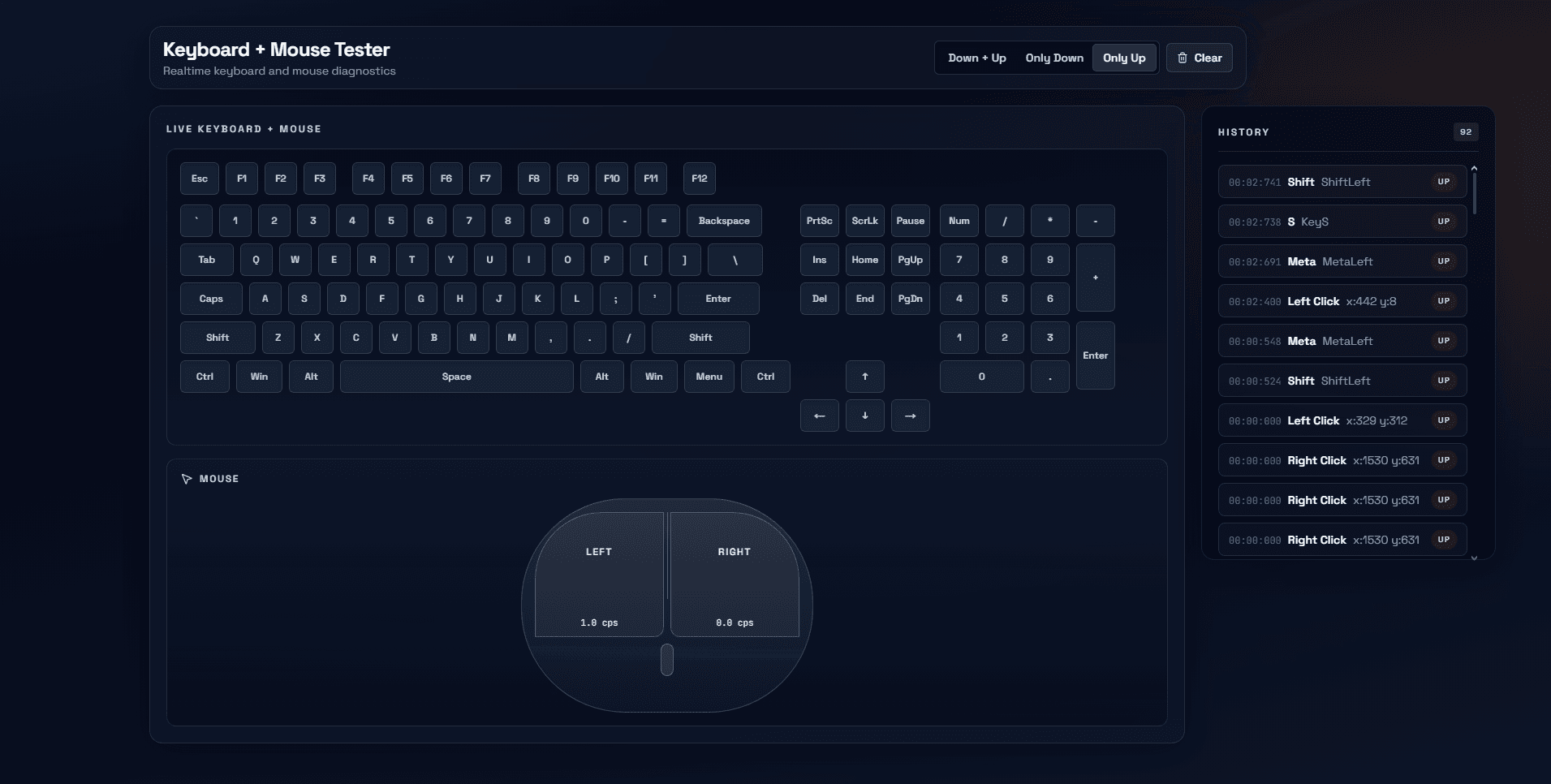Click the history scrollbar down arrow
Screen dimensions: 1551x784
pyautogui.click(x=1474, y=558)
